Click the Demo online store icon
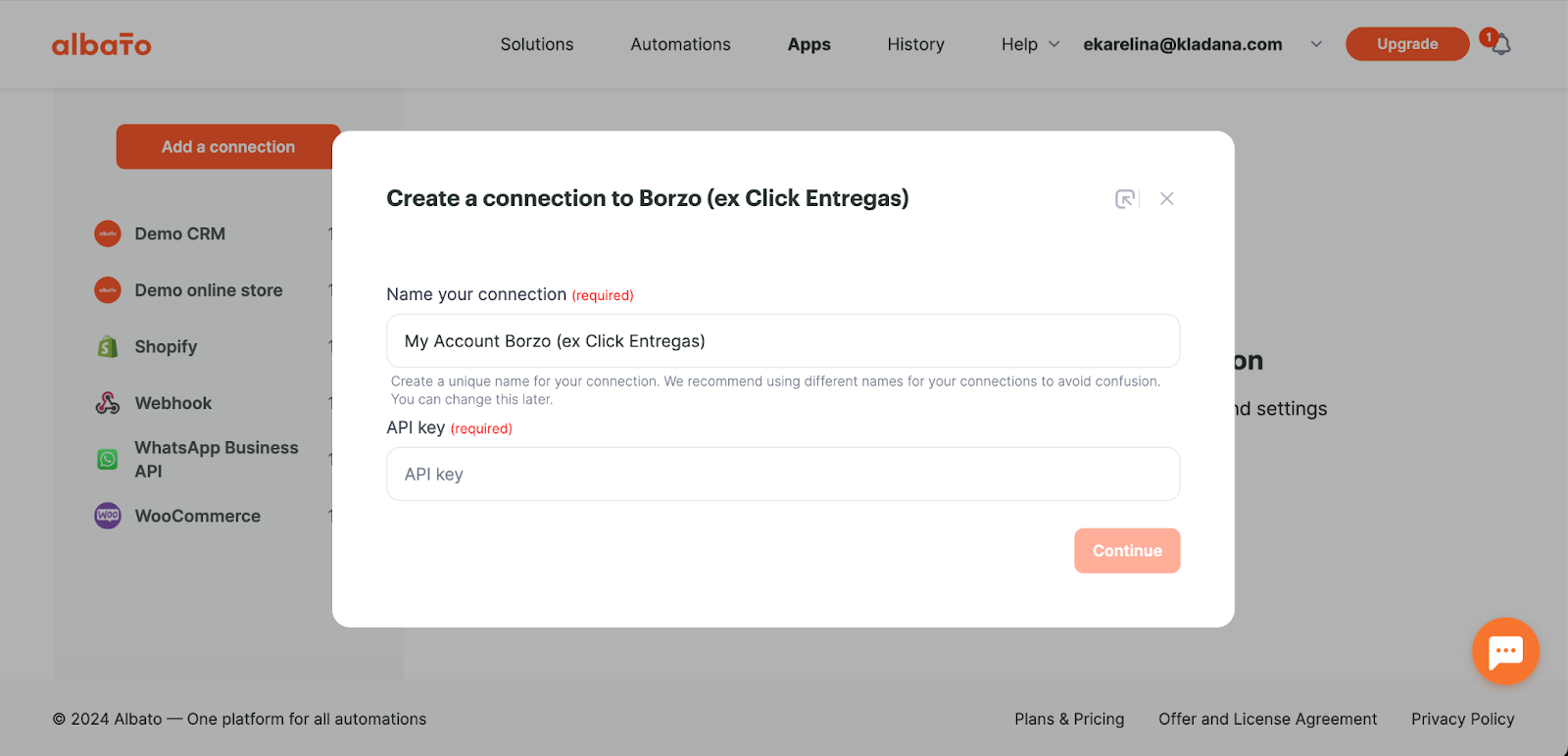The height and width of the screenshot is (756, 1568). point(108,290)
